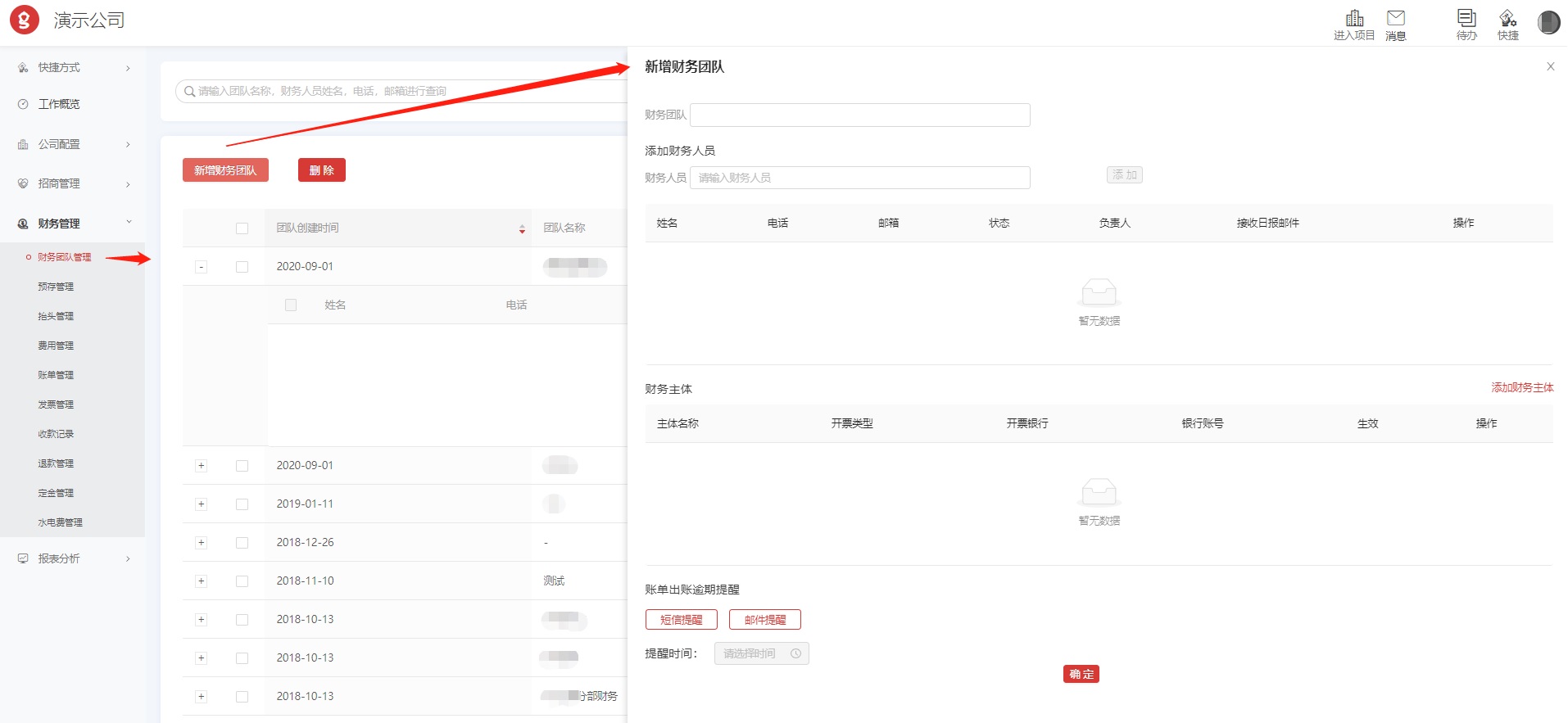Open the user avatar in top bar
Image resolution: width=1568 pixels, height=723 pixels.
click(x=1548, y=23)
